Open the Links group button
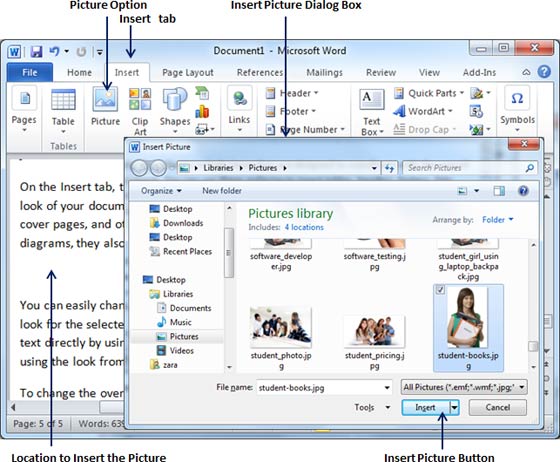Screen dimensions: 560x462 tap(239, 109)
